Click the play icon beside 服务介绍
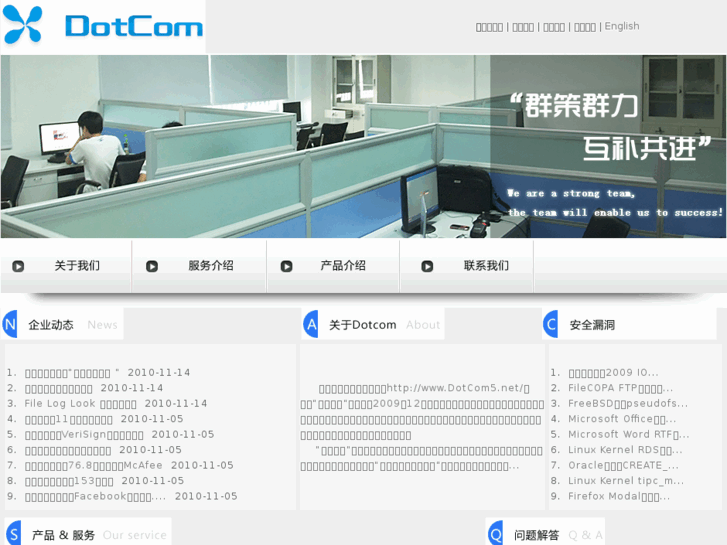Viewport: 727px width, 545px height. pyautogui.click(x=152, y=266)
